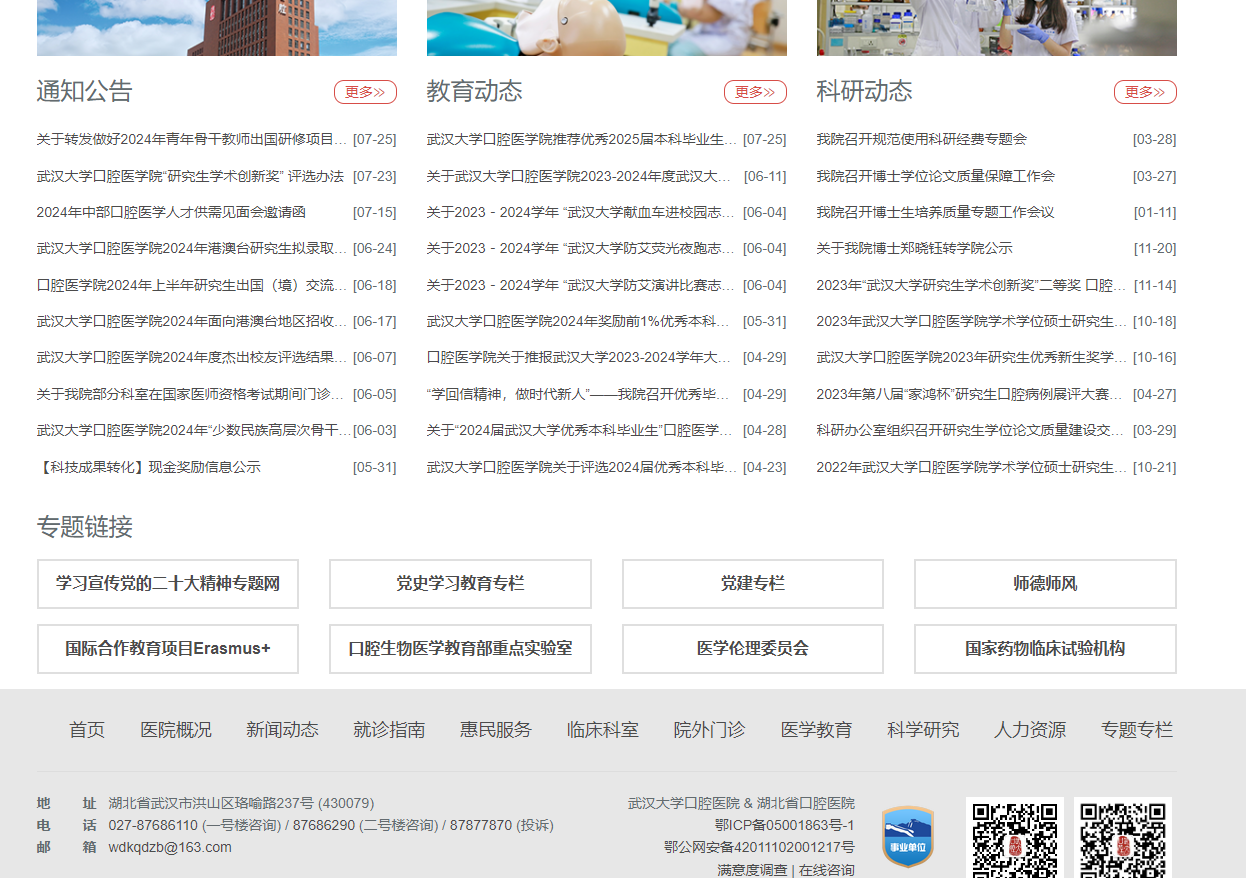
Task: Click the rightmost QR code image
Action: pos(1123,838)
